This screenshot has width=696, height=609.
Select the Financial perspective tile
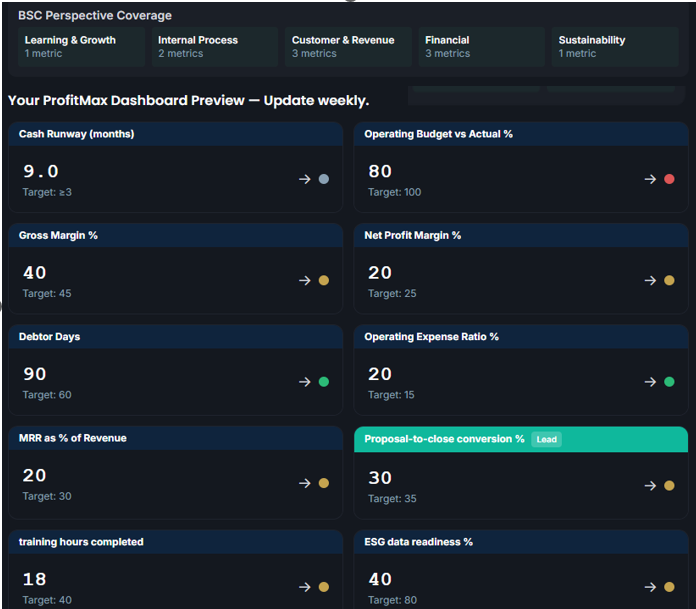coord(482,47)
